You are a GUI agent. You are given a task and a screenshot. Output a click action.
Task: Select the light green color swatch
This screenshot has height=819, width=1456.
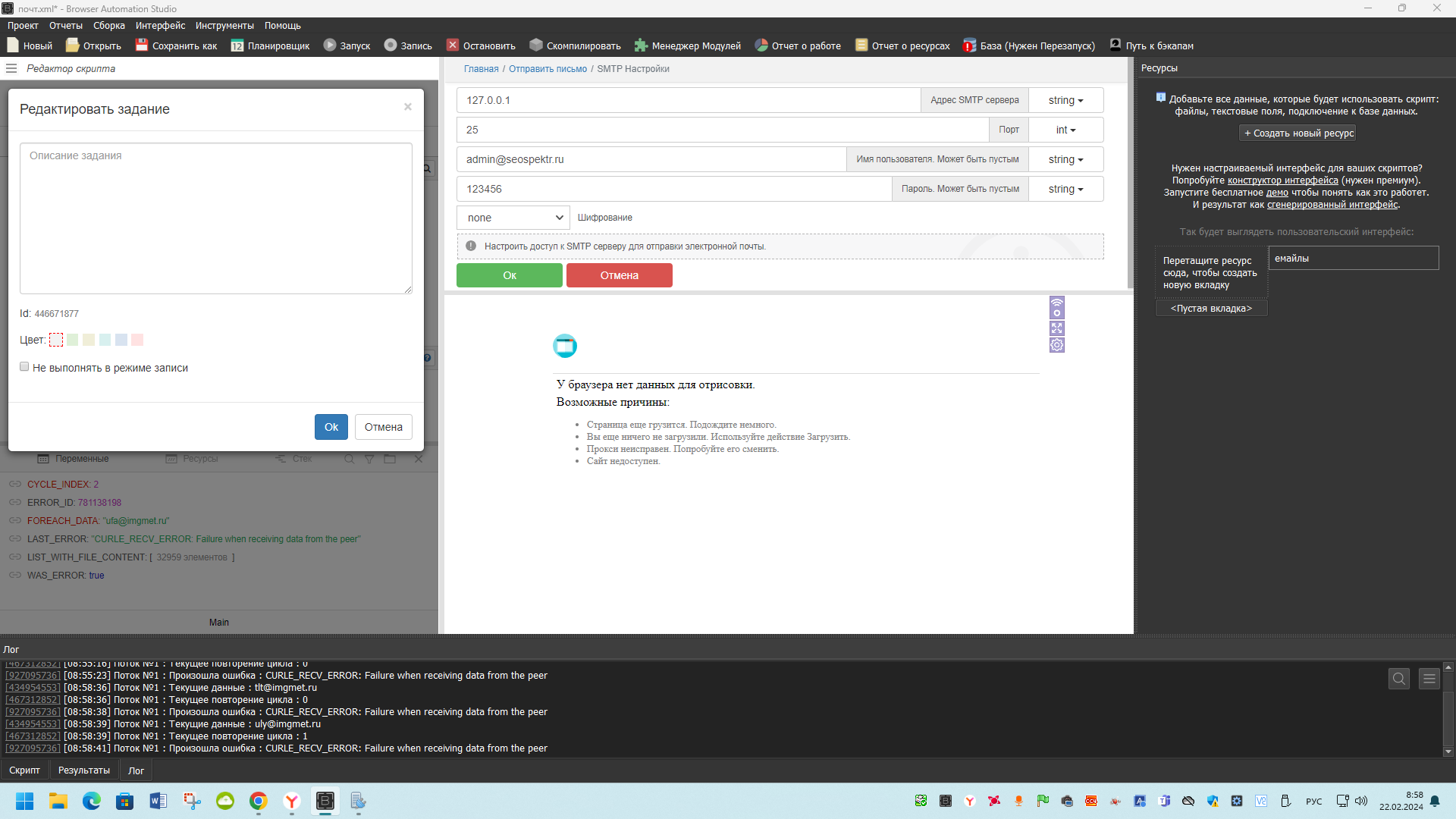click(73, 340)
